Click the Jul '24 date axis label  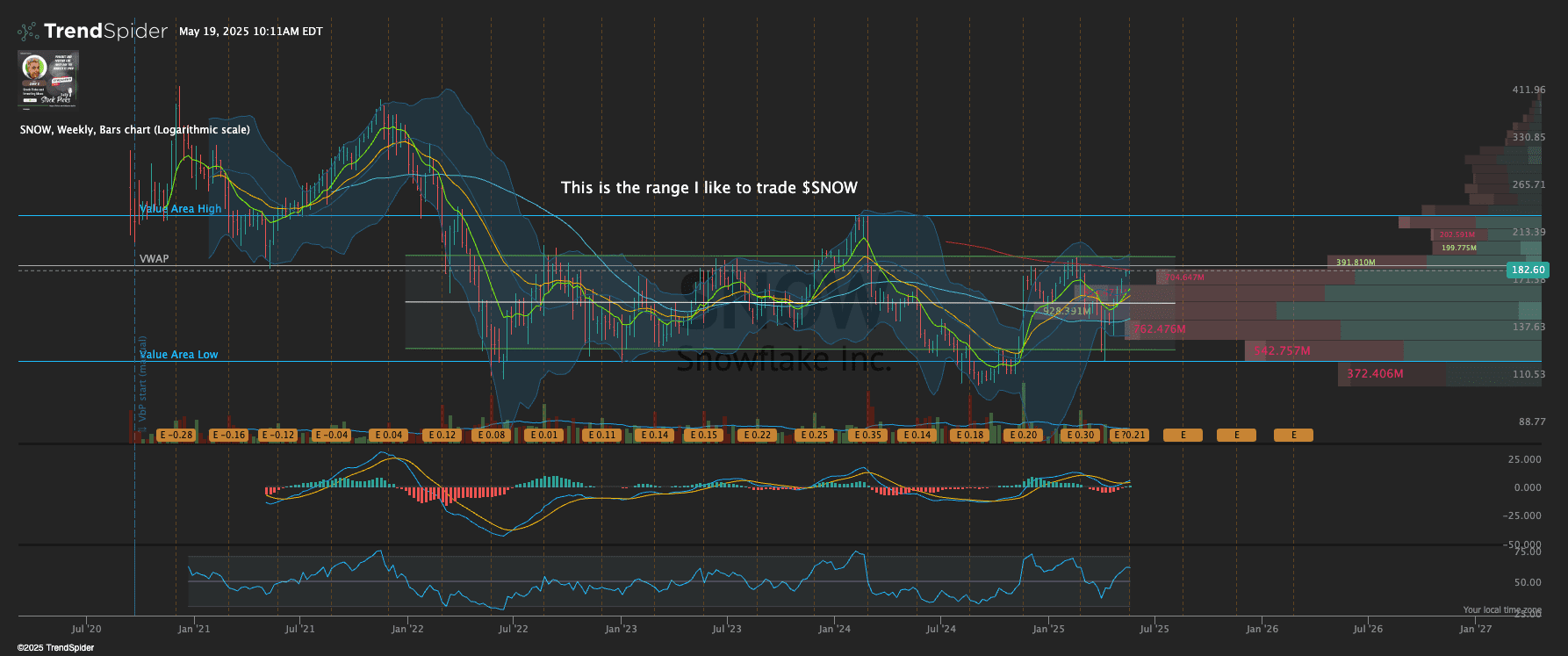(x=941, y=629)
